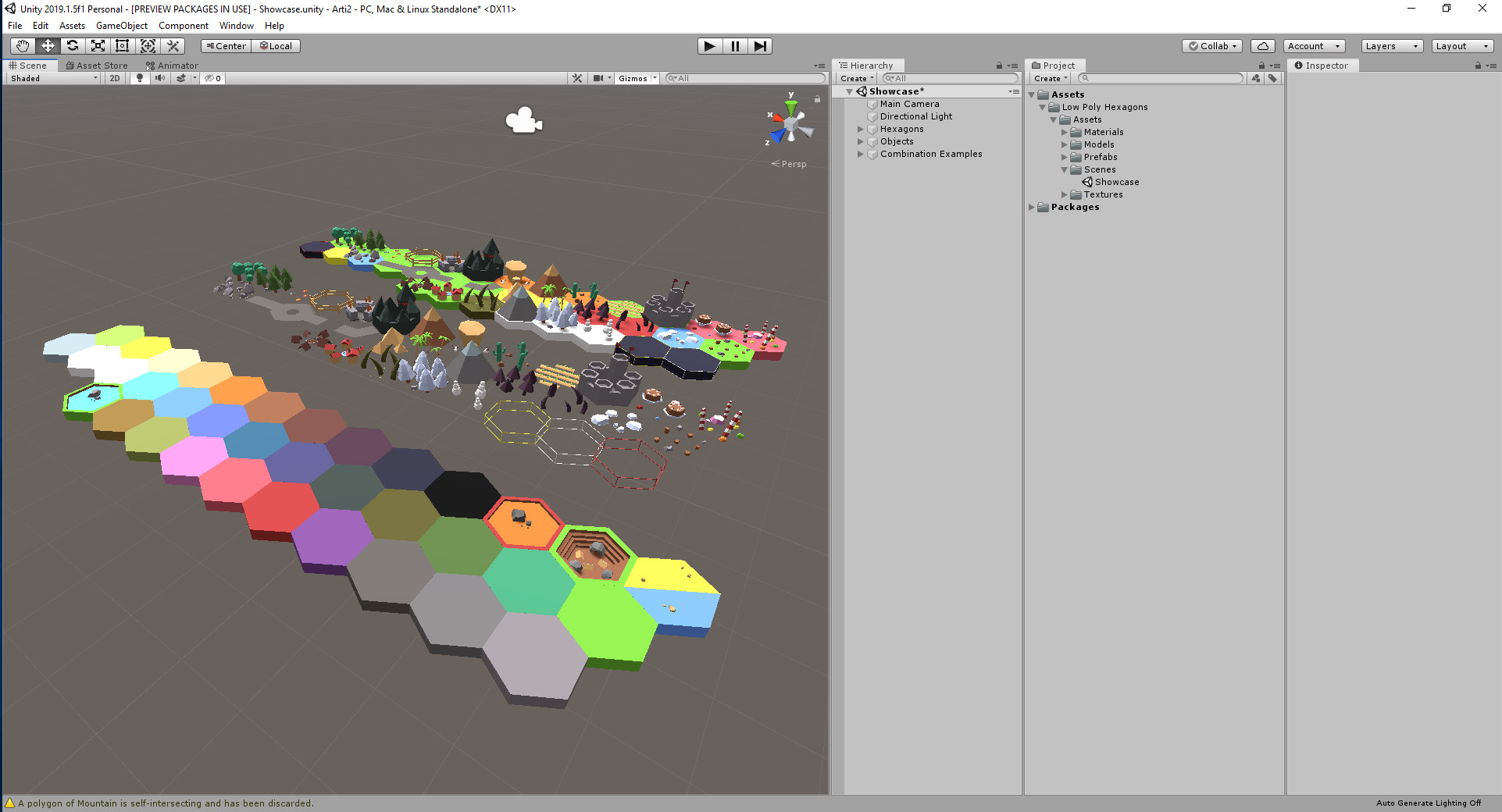The image size is (1502, 812).
Task: Open the Shaded draw mode dropdown
Action: click(51, 77)
